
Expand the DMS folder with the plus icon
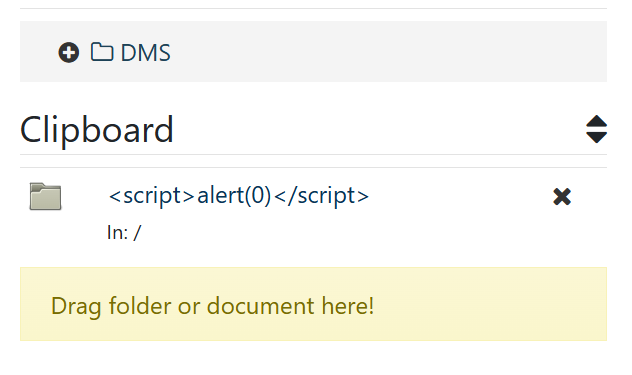click(69, 52)
